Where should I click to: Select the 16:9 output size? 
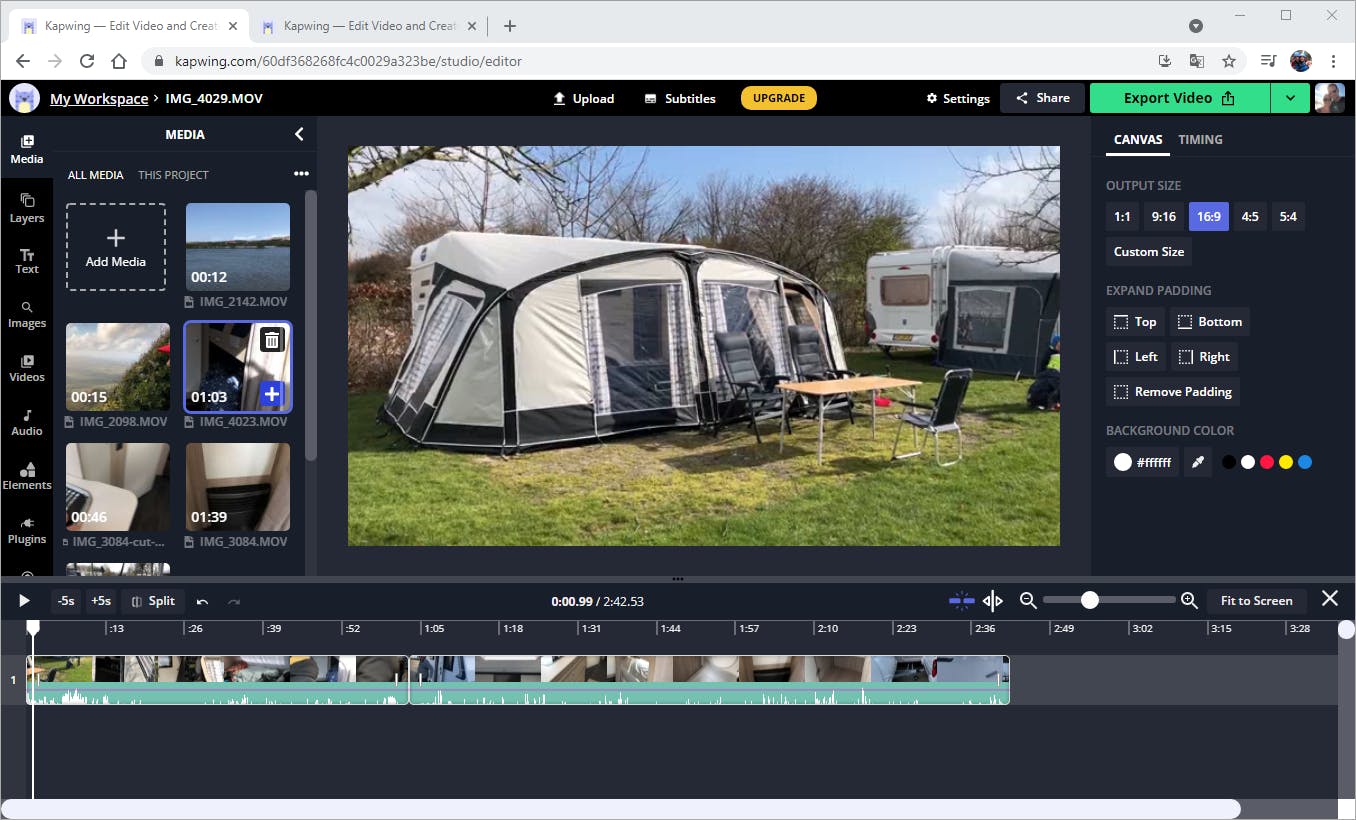(1208, 217)
